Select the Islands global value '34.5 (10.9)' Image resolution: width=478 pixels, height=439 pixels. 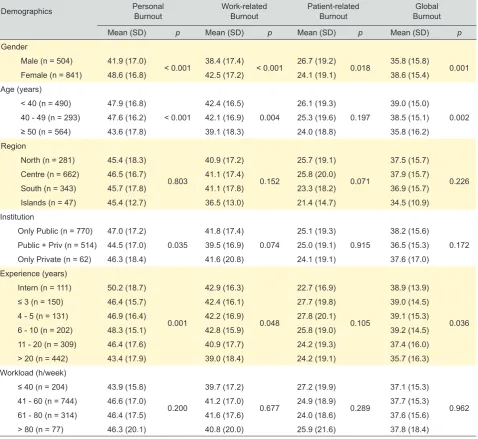(x=410, y=203)
